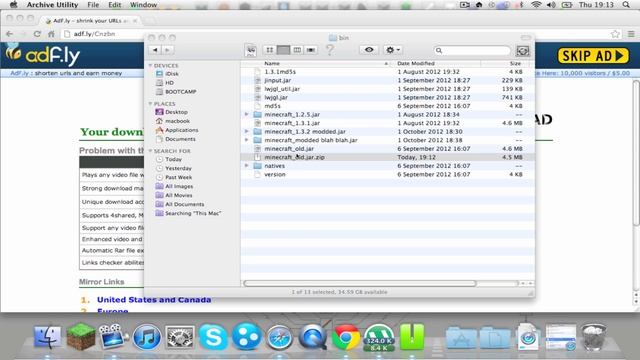Open Google Chrome from the Dock

(x=346, y=338)
